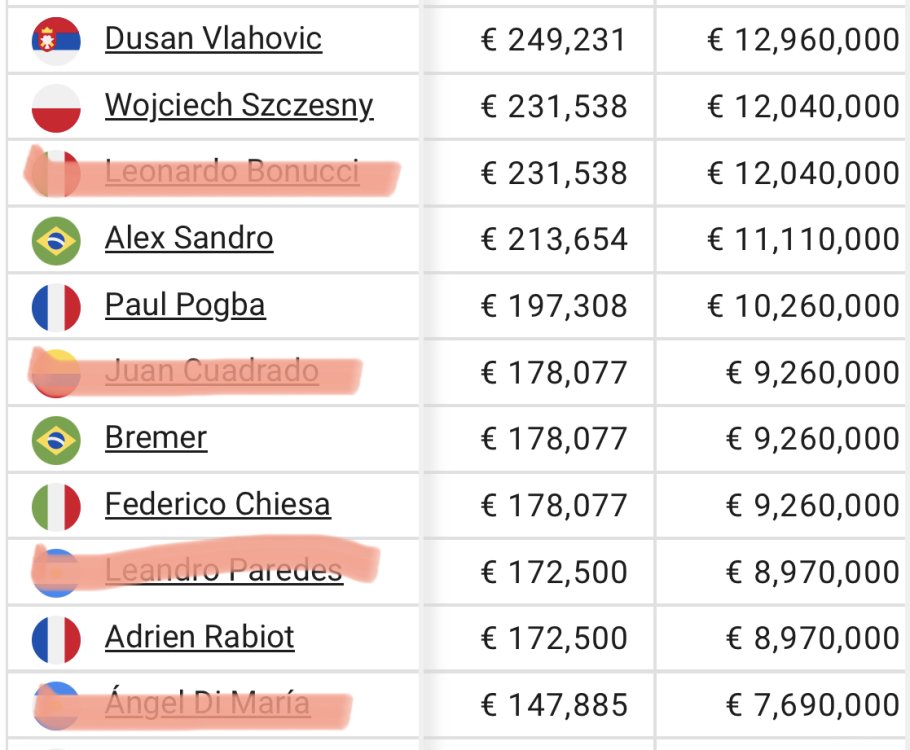Click the highlighted Leandro Paredes name

224,571
